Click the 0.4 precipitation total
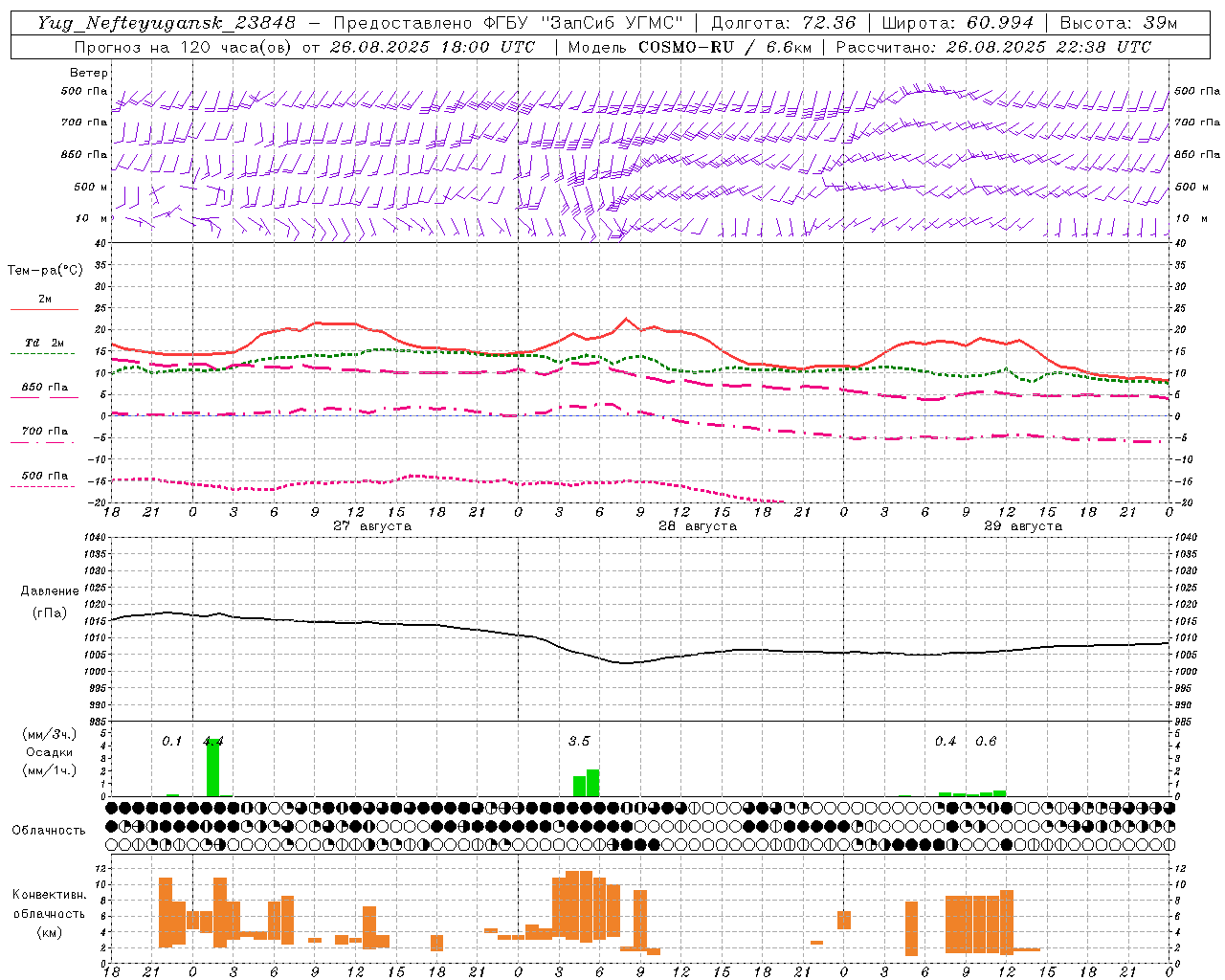 946,741
